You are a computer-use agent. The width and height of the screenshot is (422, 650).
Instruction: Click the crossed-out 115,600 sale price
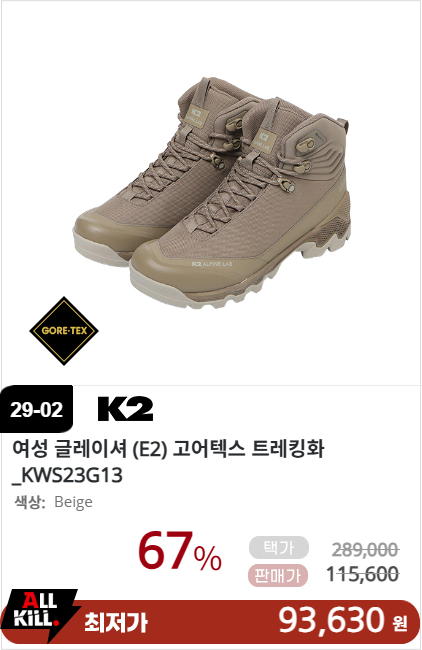(x=363, y=575)
